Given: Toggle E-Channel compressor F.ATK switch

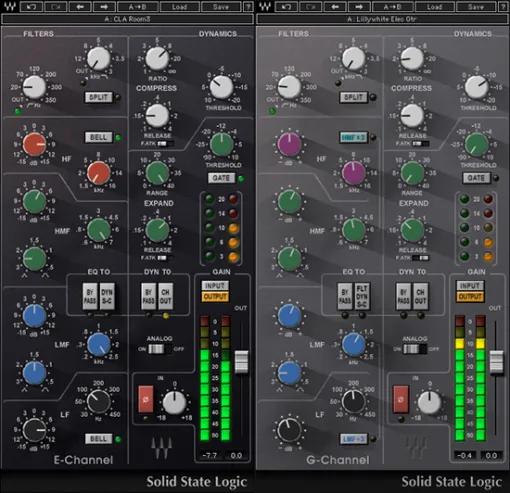Looking at the screenshot, I should point(165,144).
